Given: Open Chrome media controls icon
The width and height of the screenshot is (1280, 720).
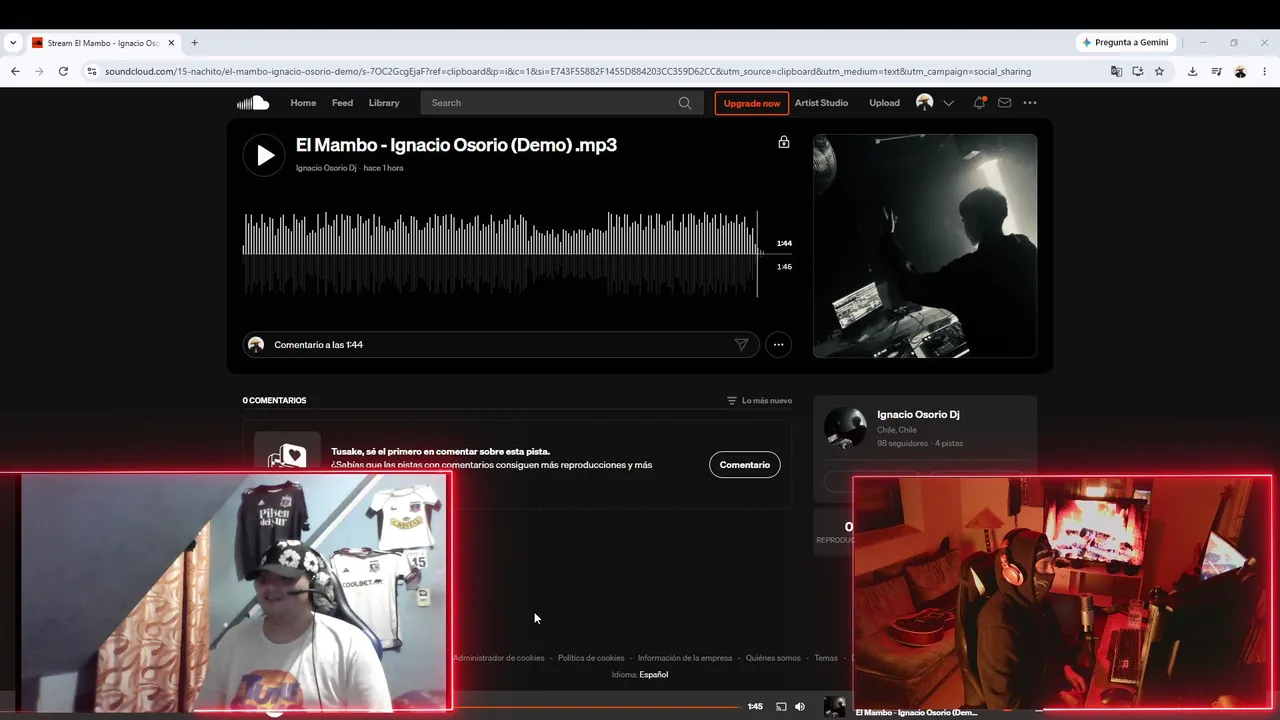Looking at the screenshot, I should pyautogui.click(x=1216, y=72).
